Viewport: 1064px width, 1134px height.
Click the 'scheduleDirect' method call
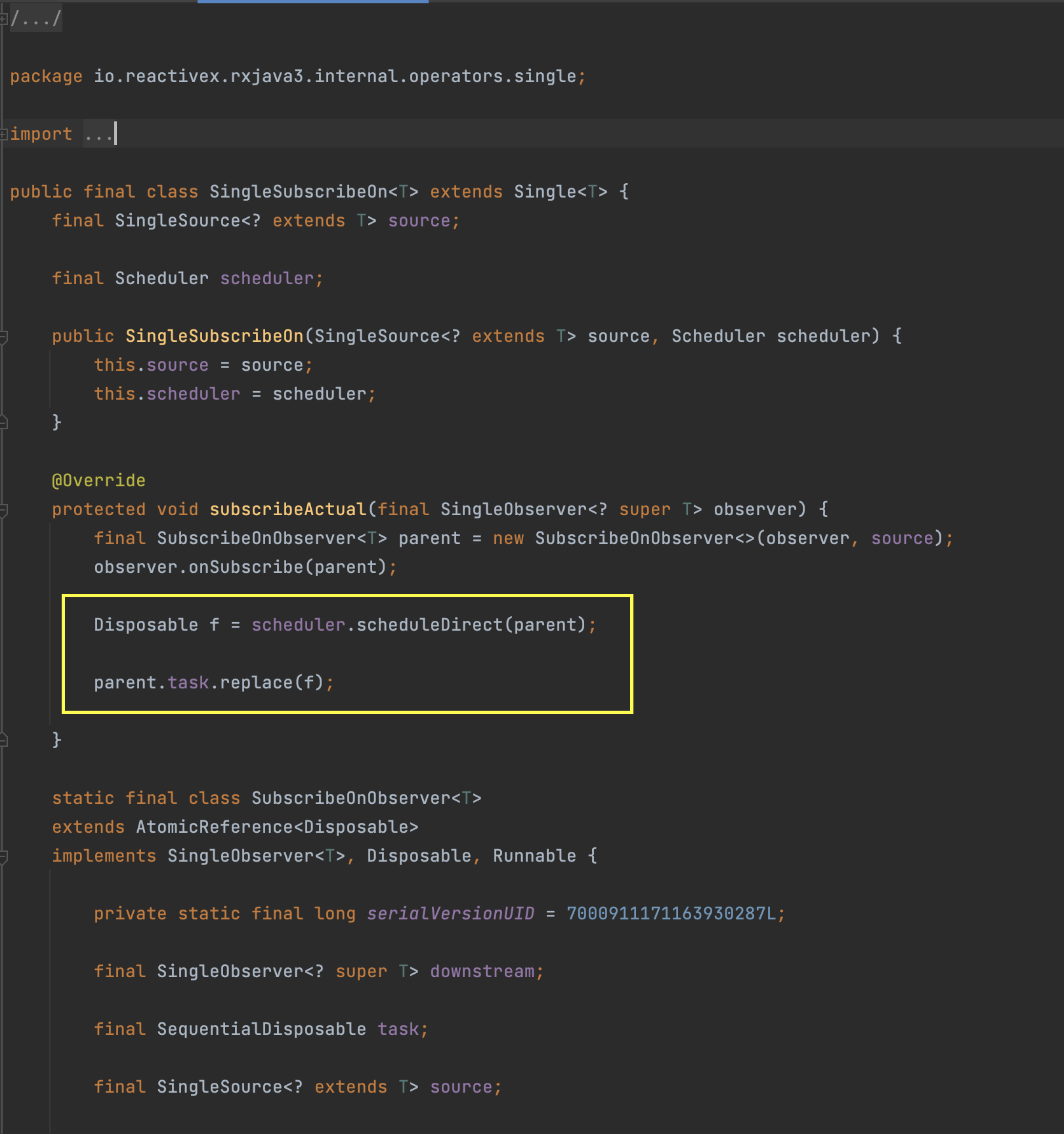coord(430,625)
